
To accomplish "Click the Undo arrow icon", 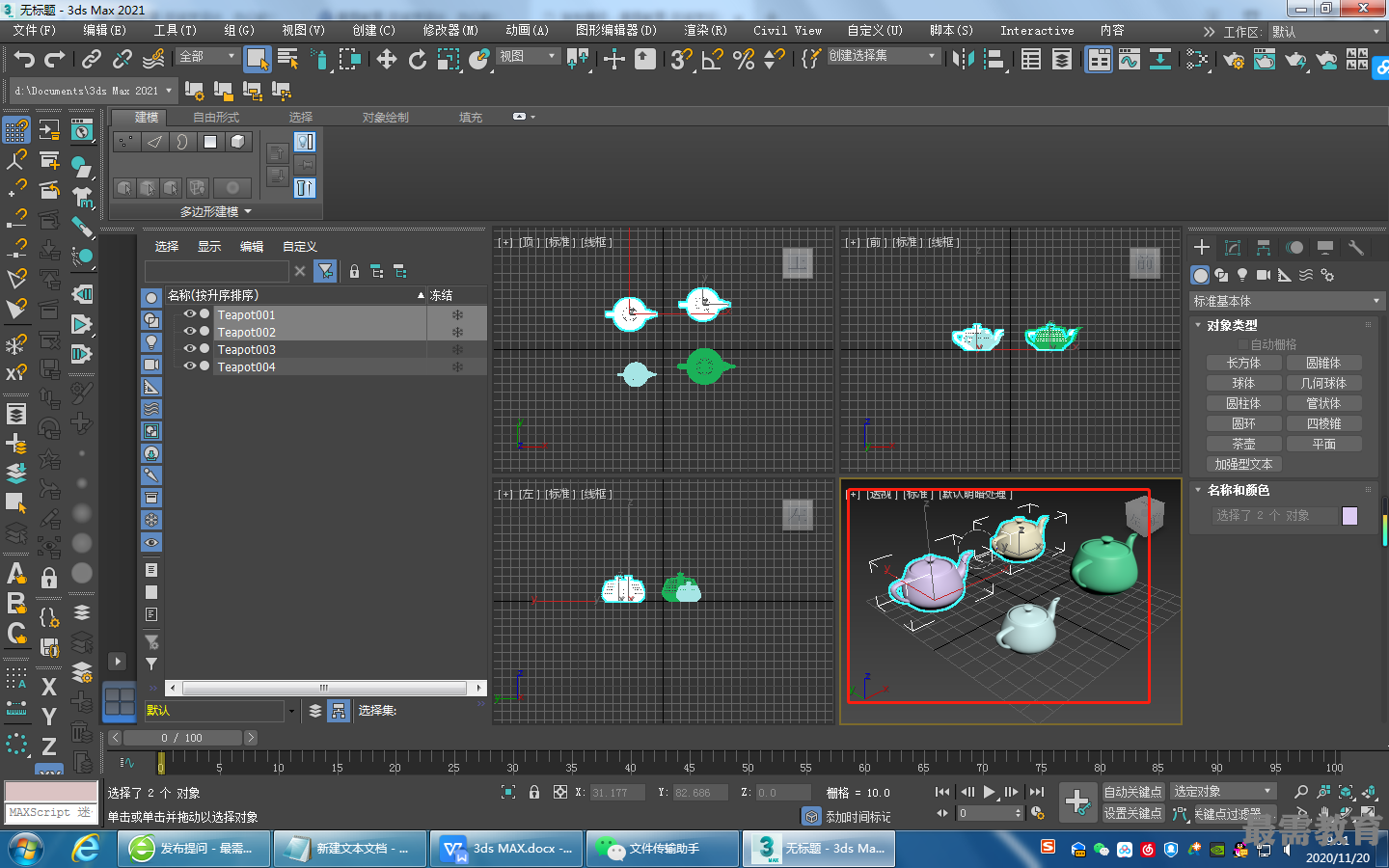I will [25, 59].
